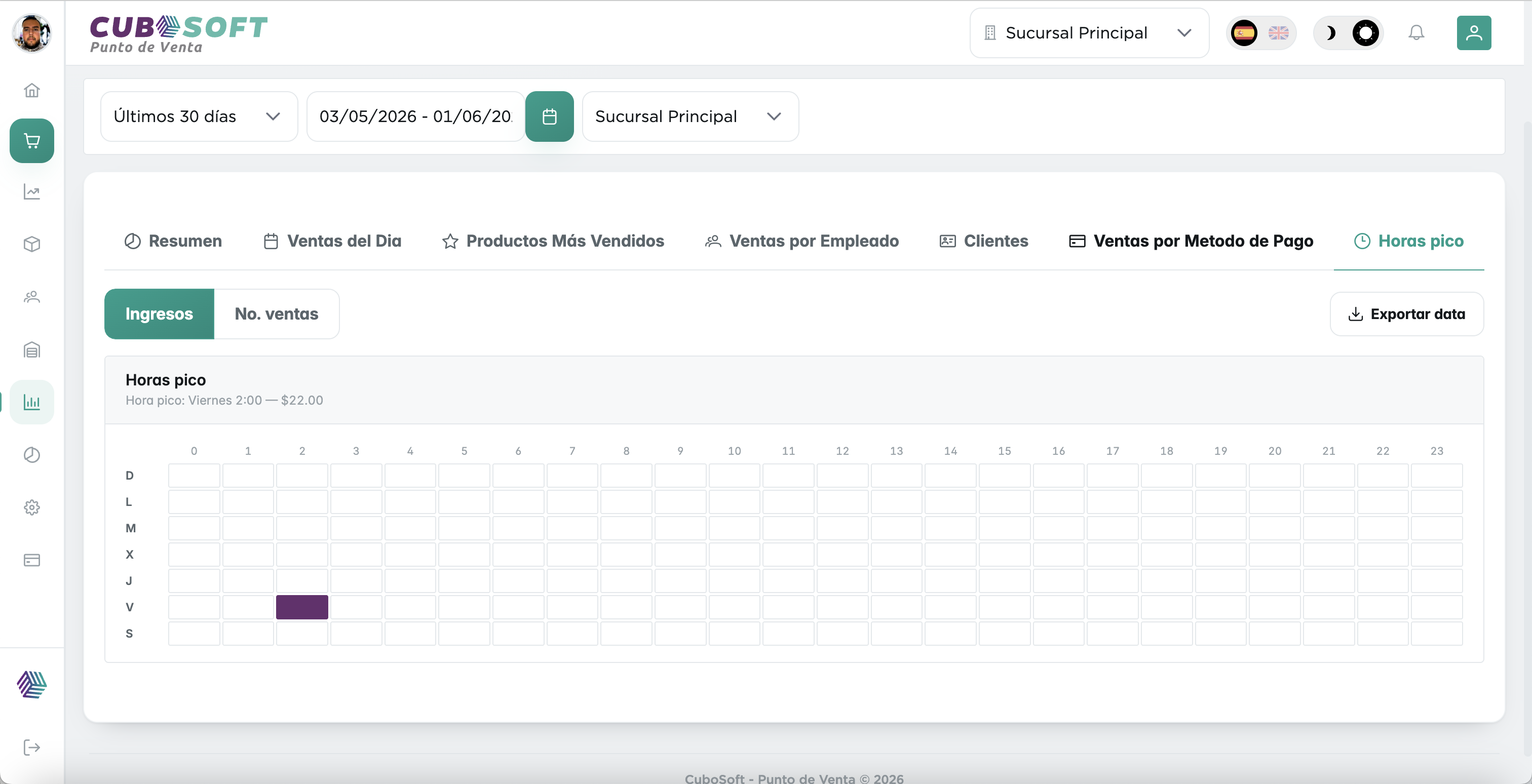Select the Ingresos button

[159, 314]
